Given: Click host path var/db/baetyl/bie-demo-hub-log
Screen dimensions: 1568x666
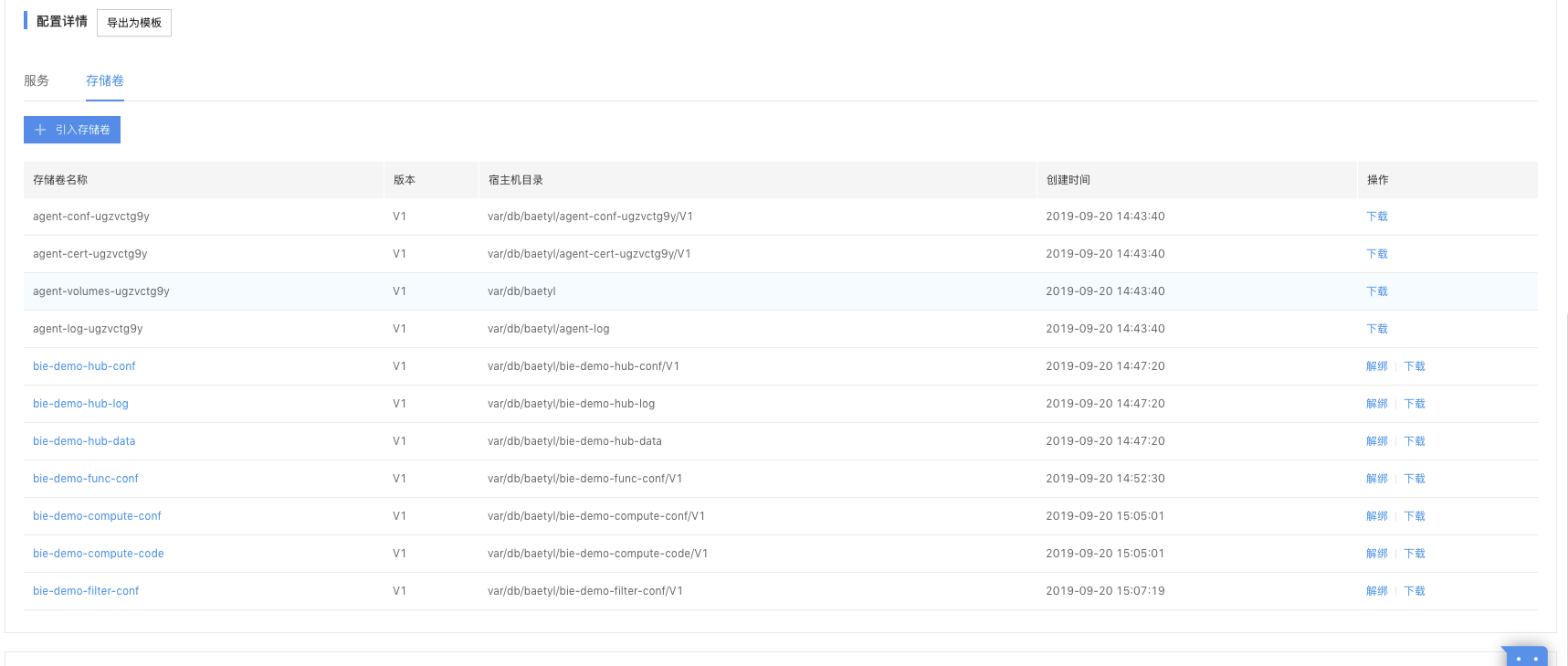Looking at the screenshot, I should pos(572,404).
